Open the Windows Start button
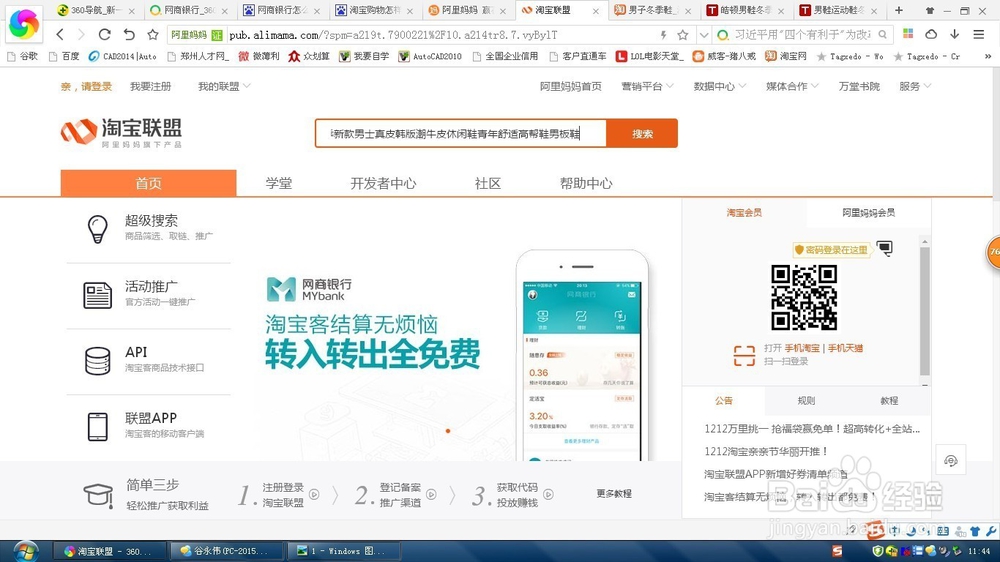 [26, 551]
